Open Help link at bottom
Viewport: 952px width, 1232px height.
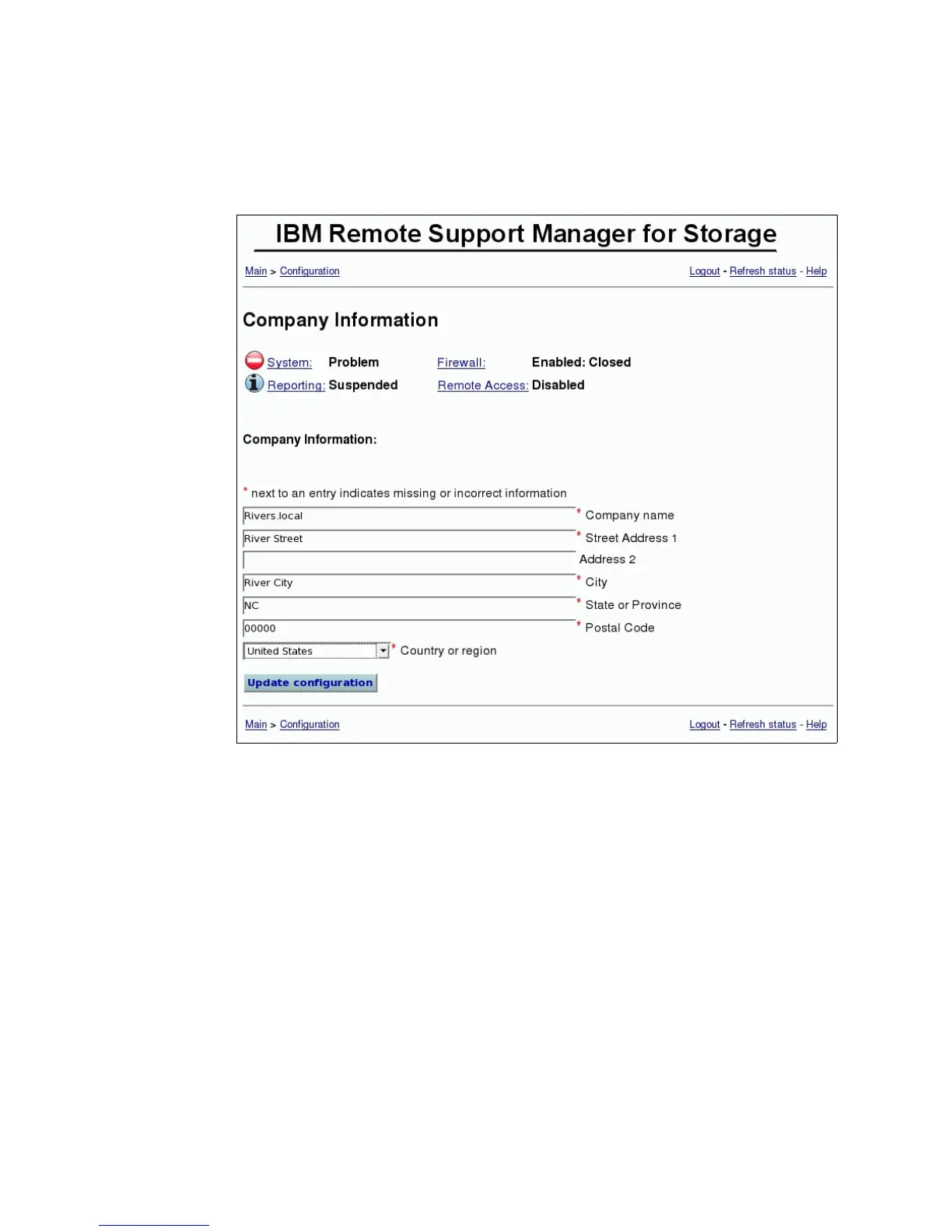pyautogui.click(x=817, y=724)
